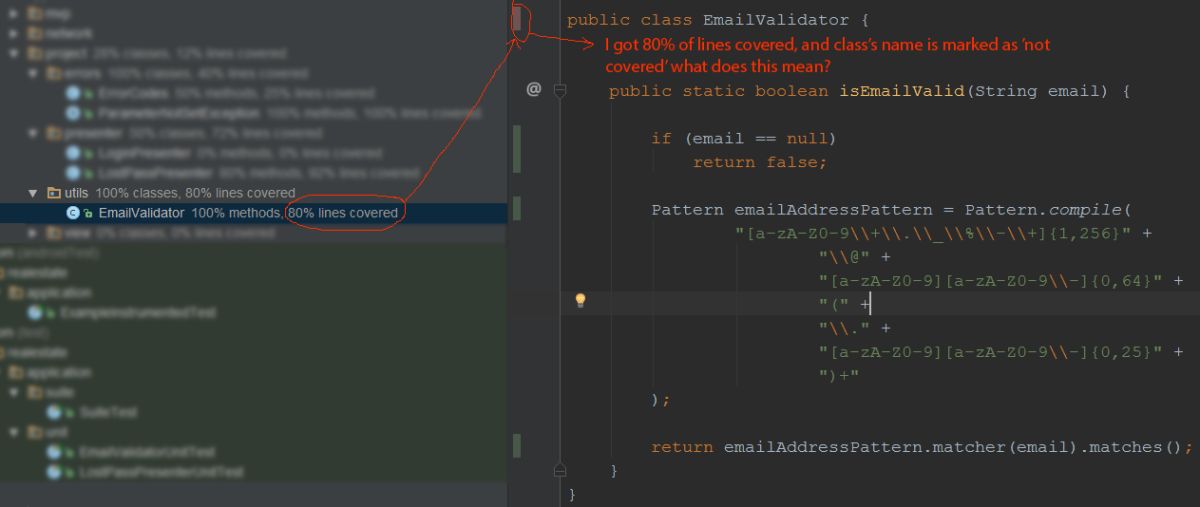
Task: Click green coverage marker beside Pattern.compile line
Action: click(x=516, y=208)
